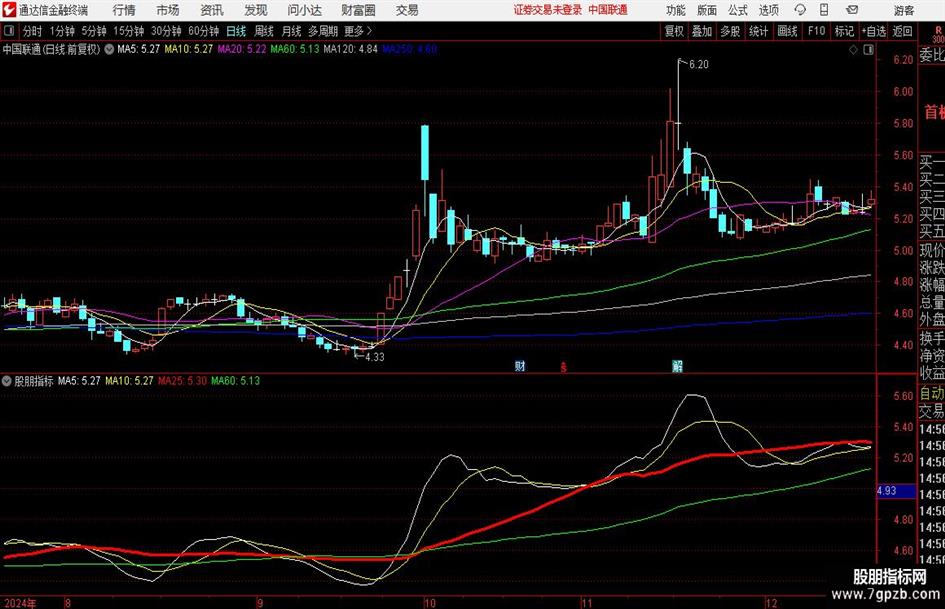Open the 财富圈 menu
This screenshot has height=609, width=945.
358,10
